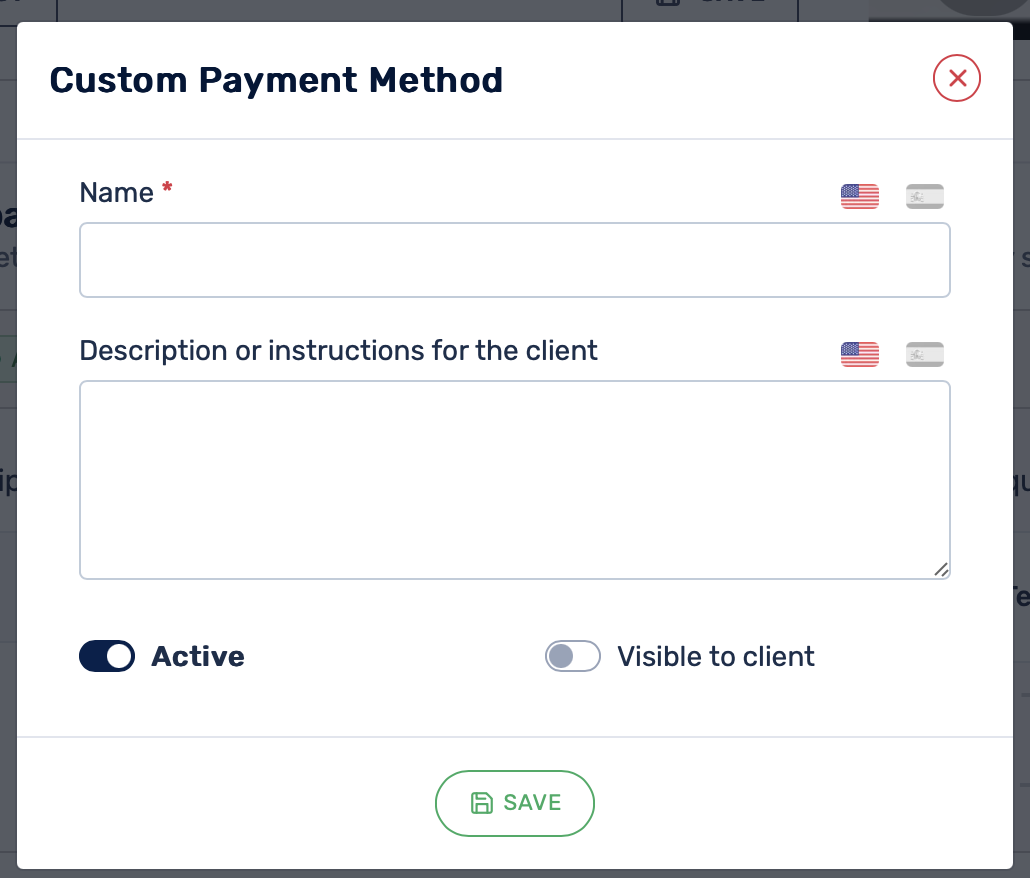Click the Description or instructions label
The height and width of the screenshot is (878, 1030).
point(338,351)
